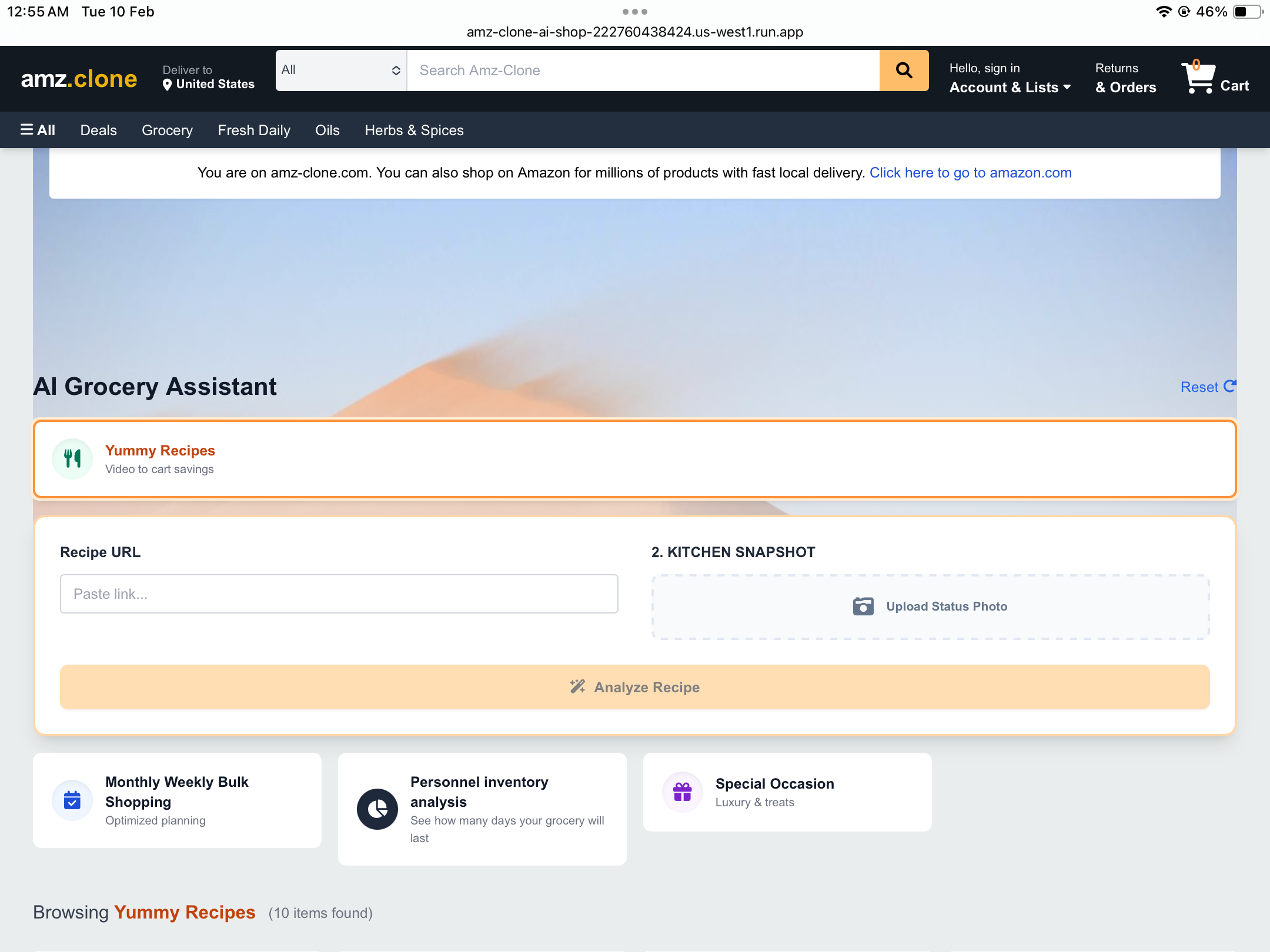The height and width of the screenshot is (952, 1270).
Task: Tap the location pin next to United States
Action: [x=167, y=85]
